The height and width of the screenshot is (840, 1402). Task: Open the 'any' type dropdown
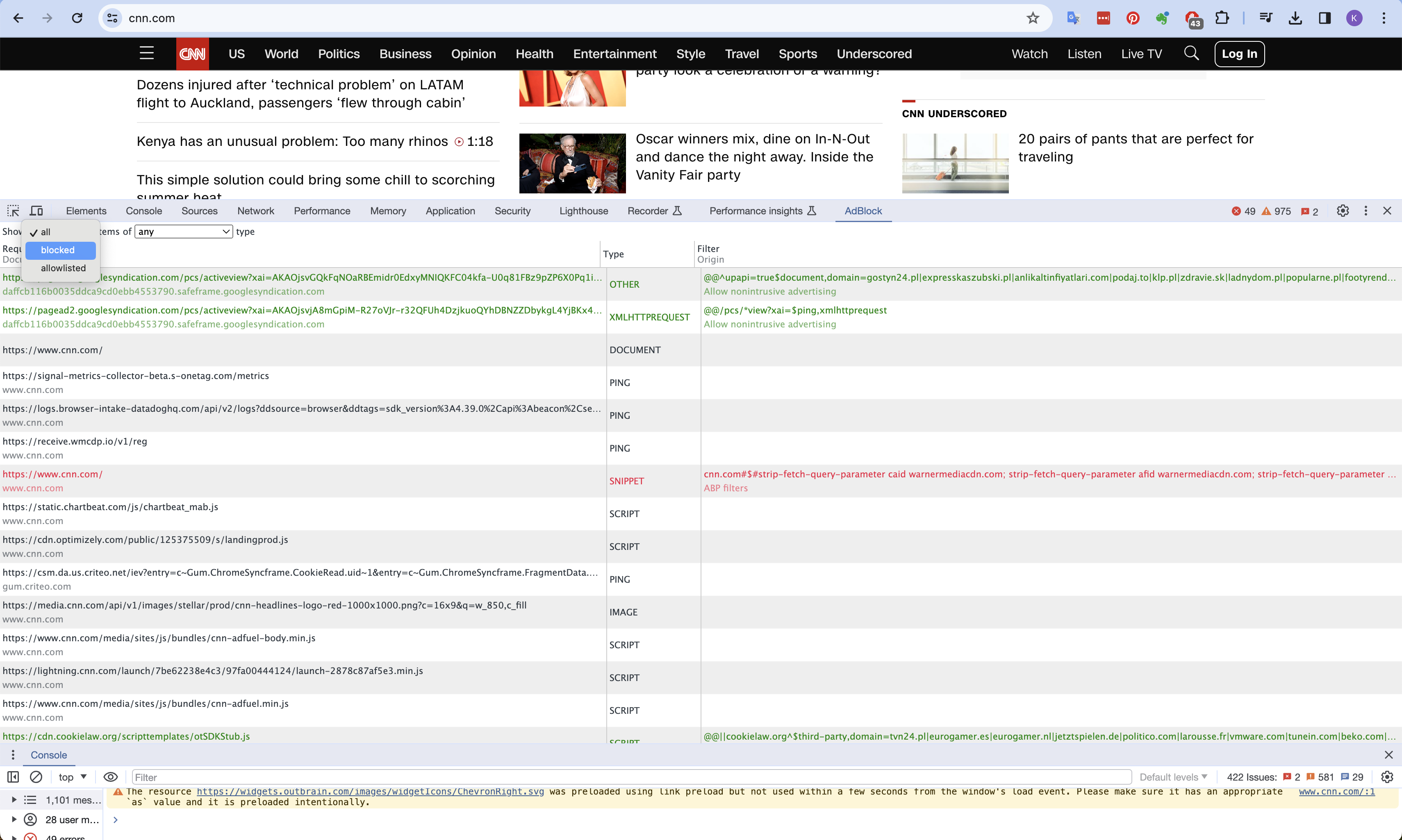tap(184, 232)
